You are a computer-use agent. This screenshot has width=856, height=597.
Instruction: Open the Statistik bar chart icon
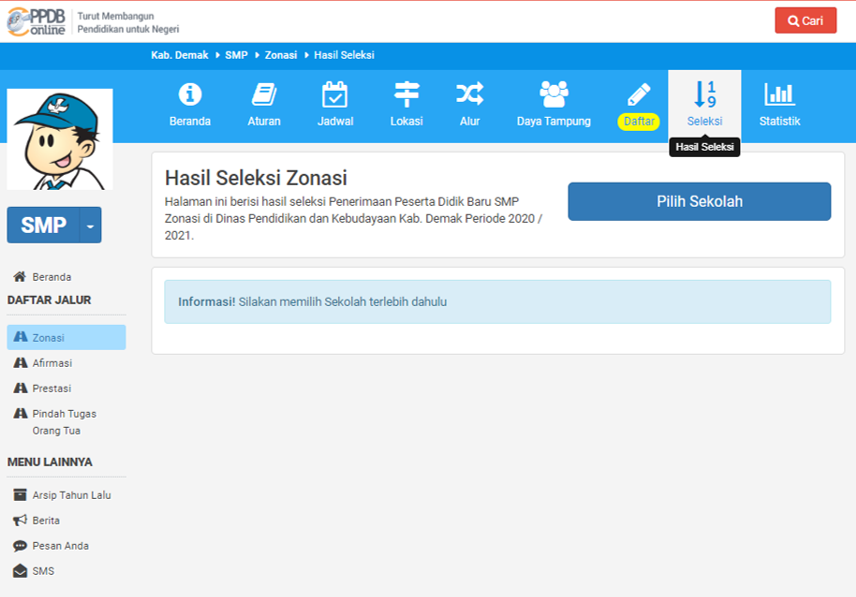tap(779, 95)
